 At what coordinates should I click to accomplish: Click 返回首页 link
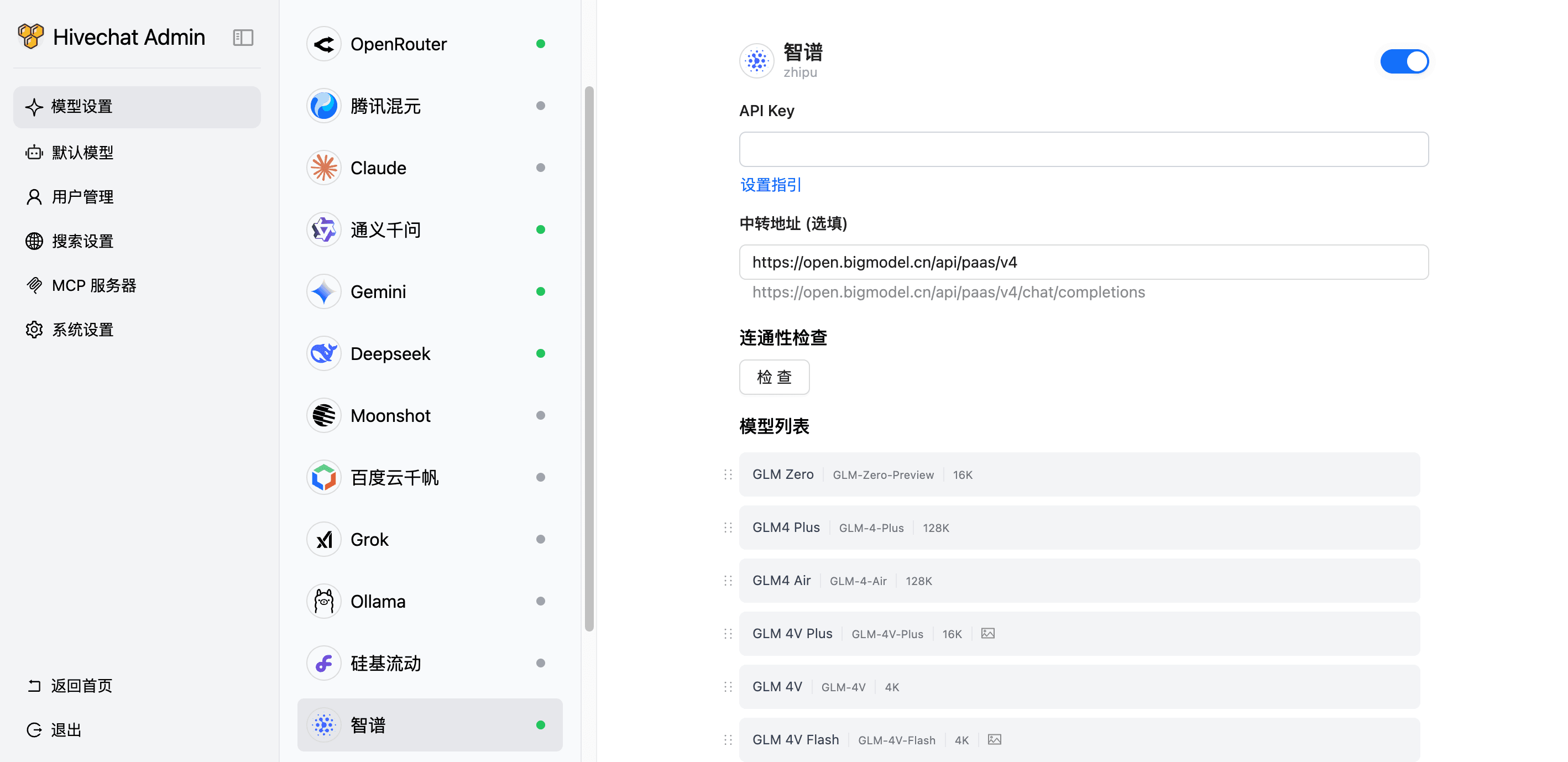[x=70, y=685]
